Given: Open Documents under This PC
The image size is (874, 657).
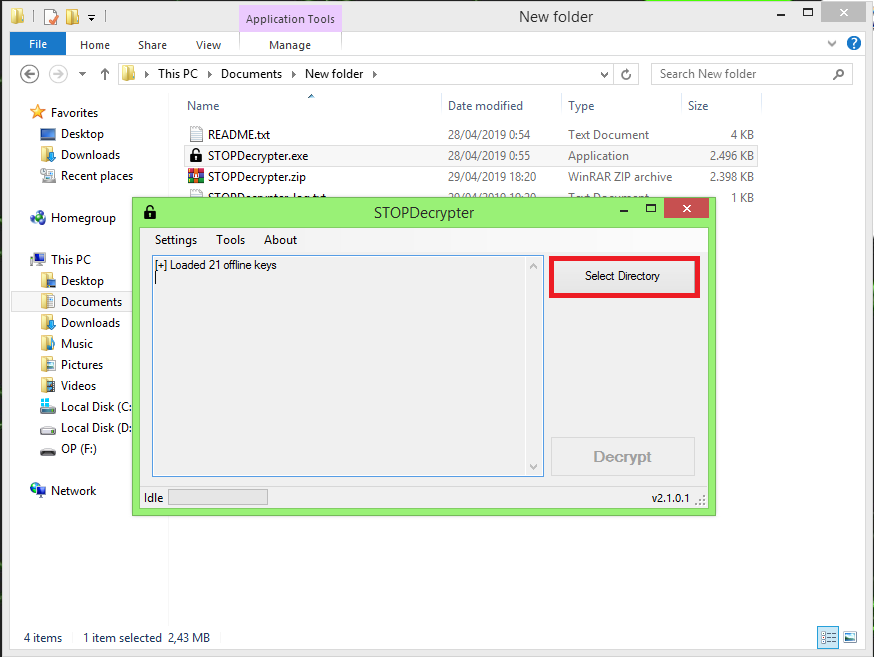Looking at the screenshot, I should tap(91, 302).
